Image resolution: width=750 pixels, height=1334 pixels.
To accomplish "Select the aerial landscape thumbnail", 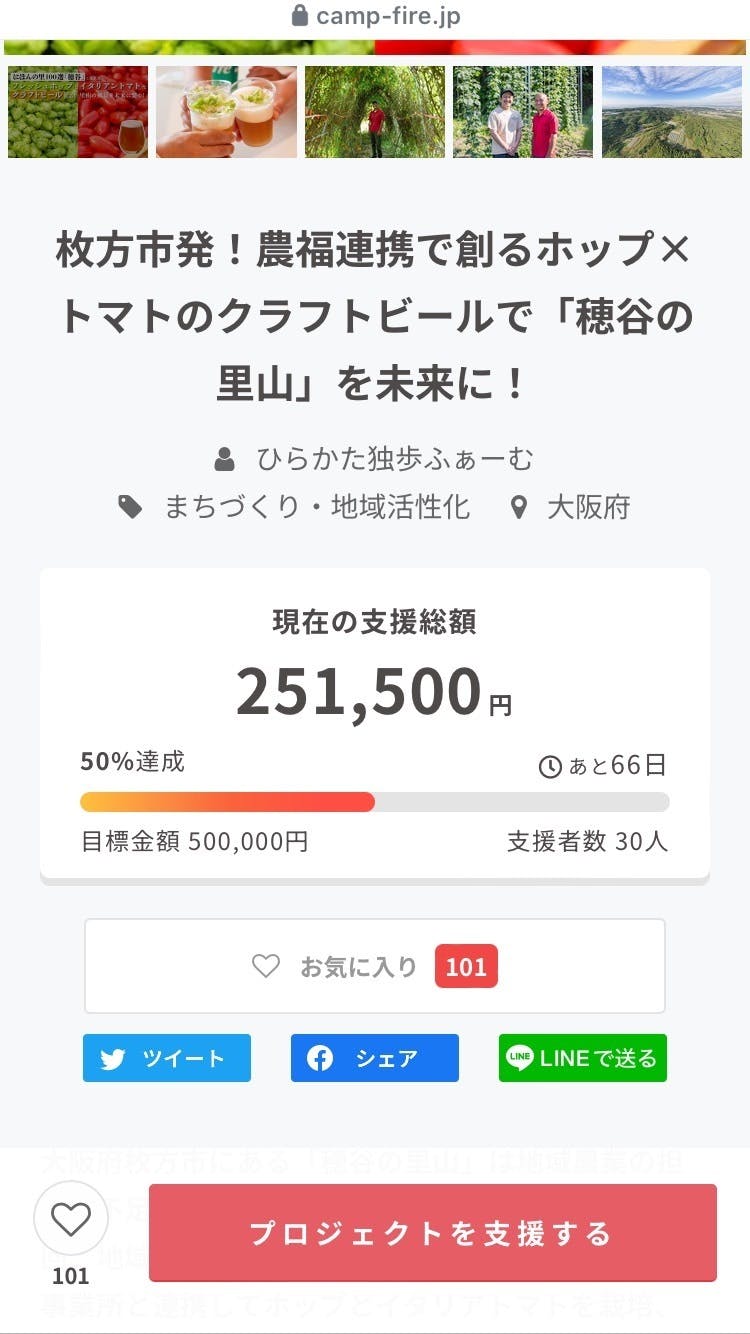I will tap(672, 112).
